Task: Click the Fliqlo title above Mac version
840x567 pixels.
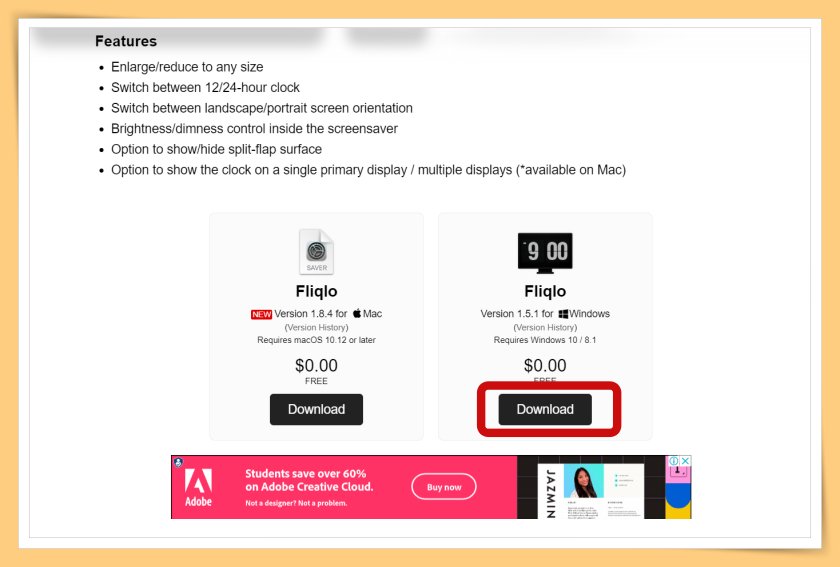Action: click(316, 291)
